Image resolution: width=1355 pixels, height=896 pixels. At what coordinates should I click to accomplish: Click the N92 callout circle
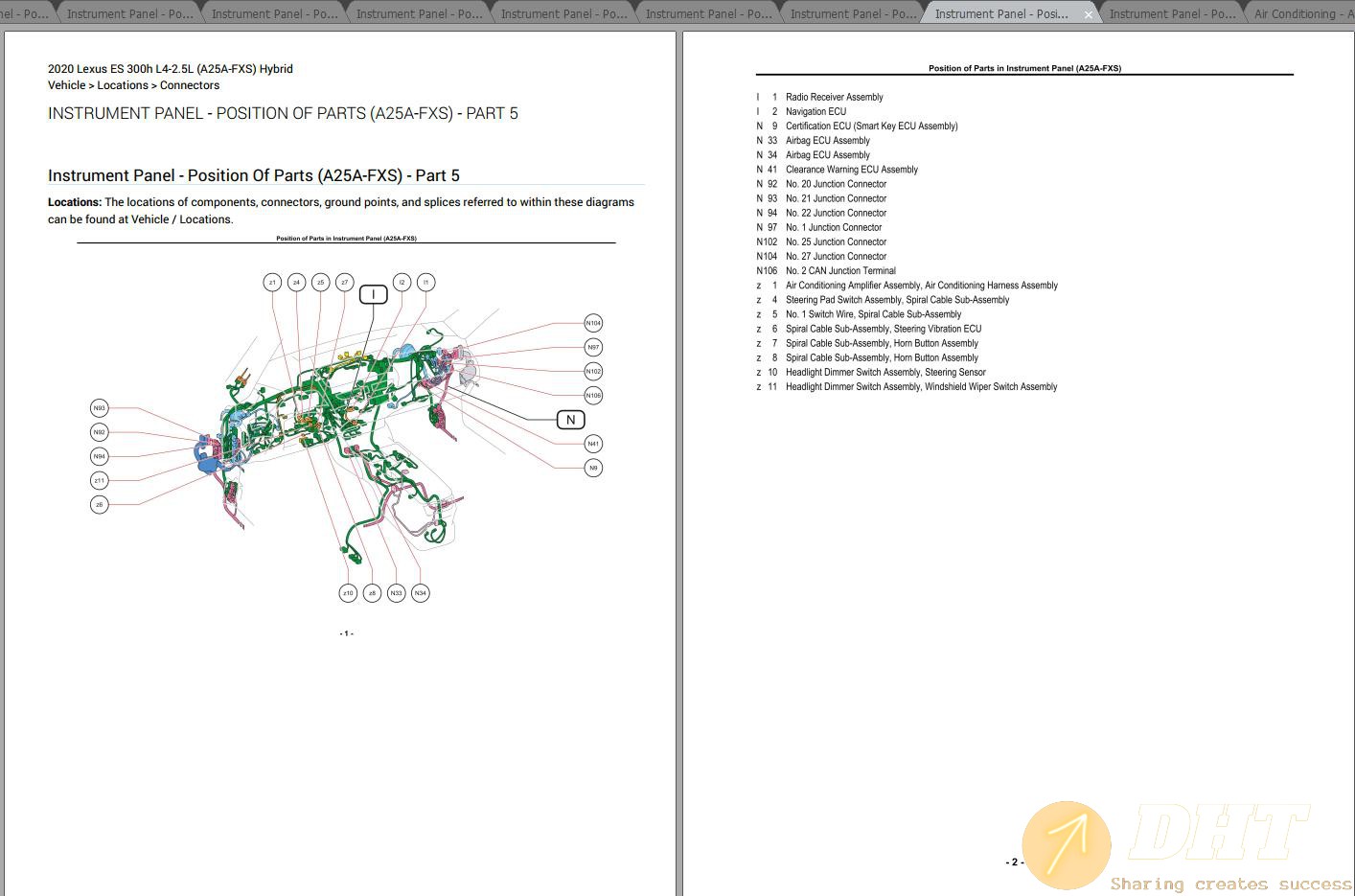[100, 432]
